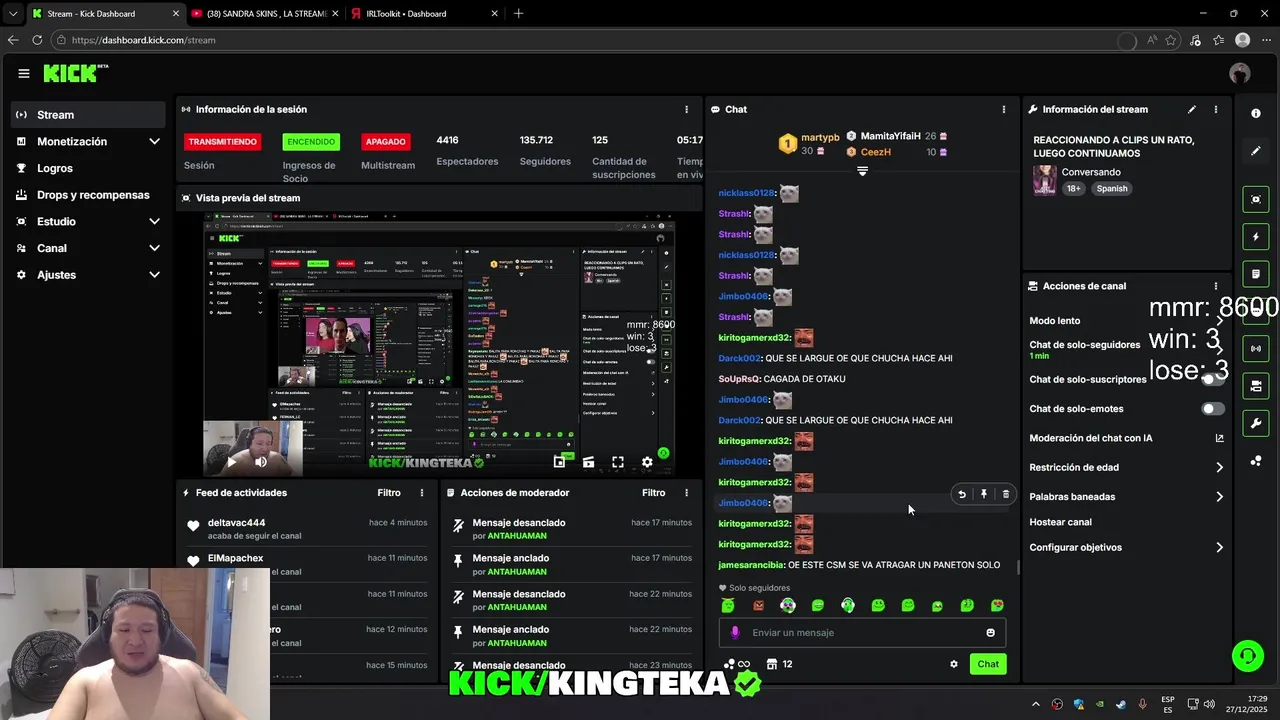Viewport: 1280px width, 720px height.
Task: Open the user avatar at top right
Action: pos(1240,73)
